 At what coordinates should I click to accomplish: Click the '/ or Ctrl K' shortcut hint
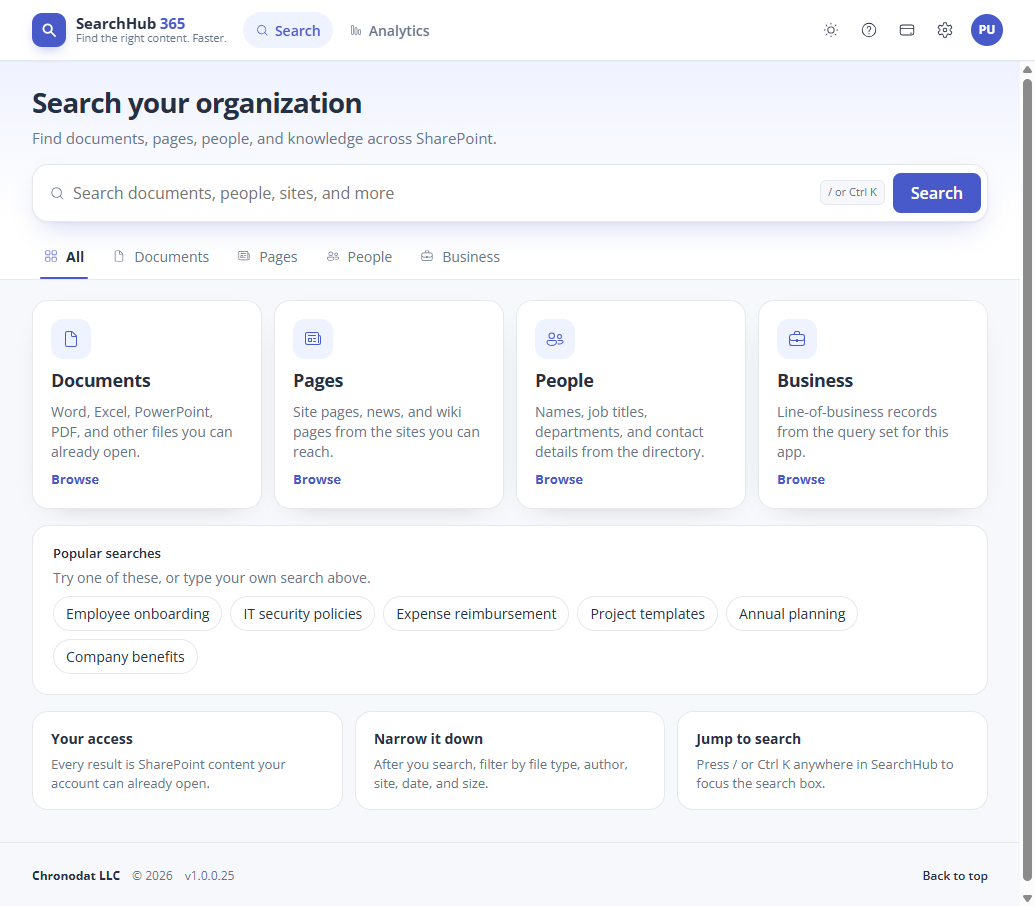pyautogui.click(x=852, y=193)
